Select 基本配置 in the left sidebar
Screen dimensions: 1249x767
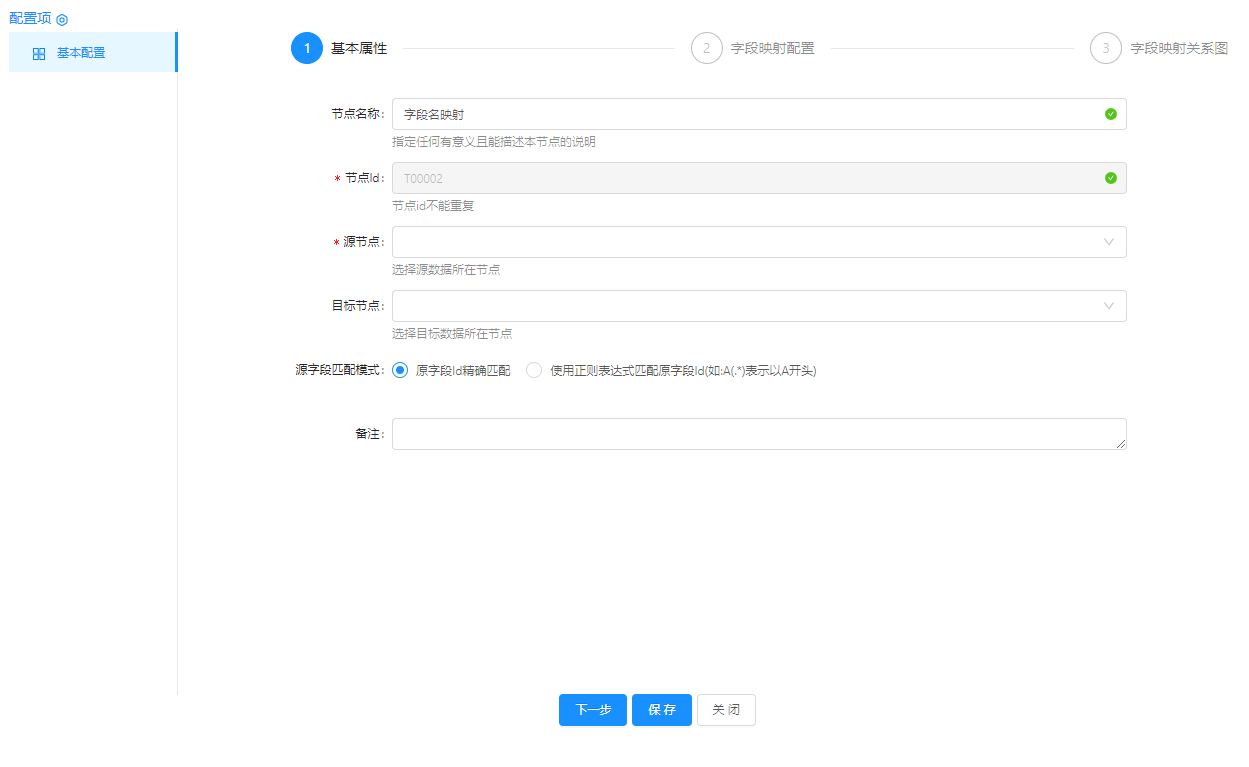click(81, 53)
